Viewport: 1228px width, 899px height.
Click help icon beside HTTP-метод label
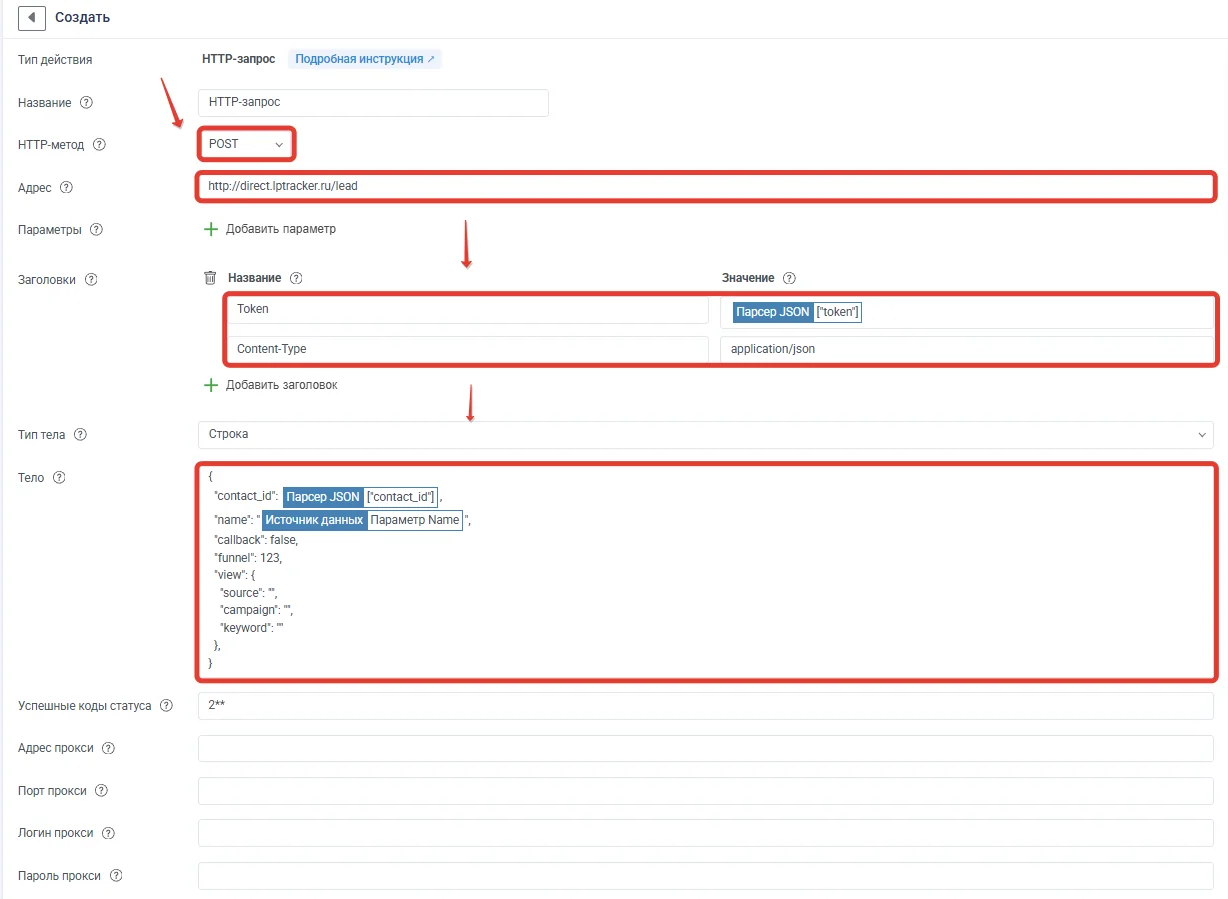(x=99, y=144)
